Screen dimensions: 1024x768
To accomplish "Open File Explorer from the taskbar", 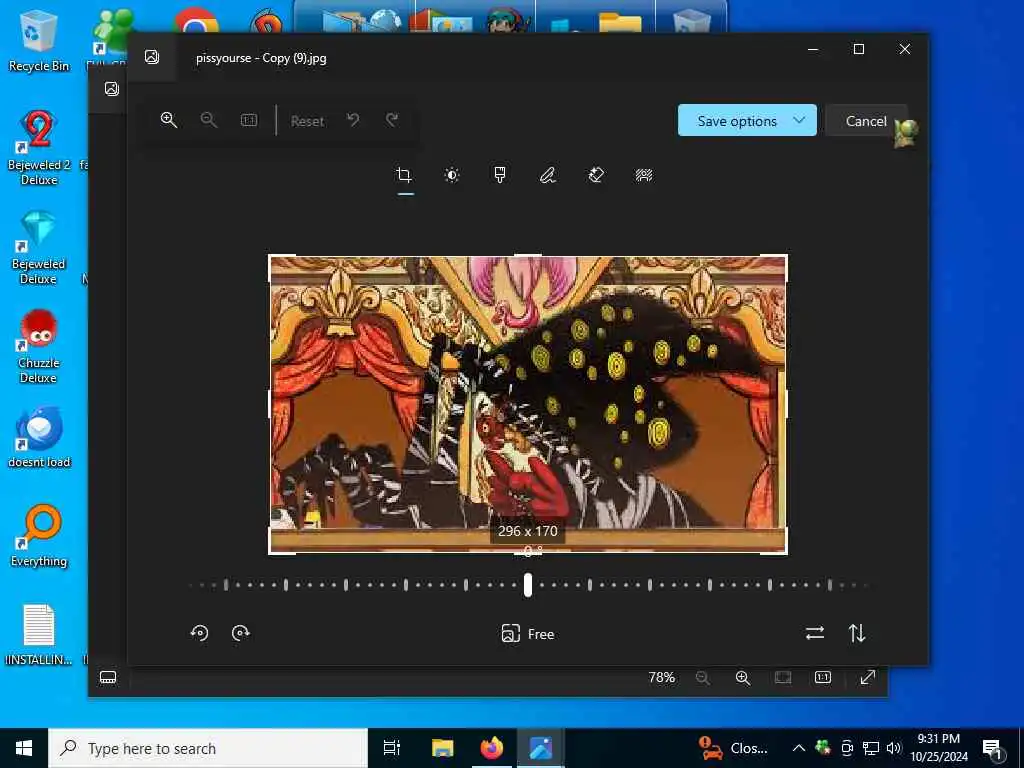I will coord(442,748).
